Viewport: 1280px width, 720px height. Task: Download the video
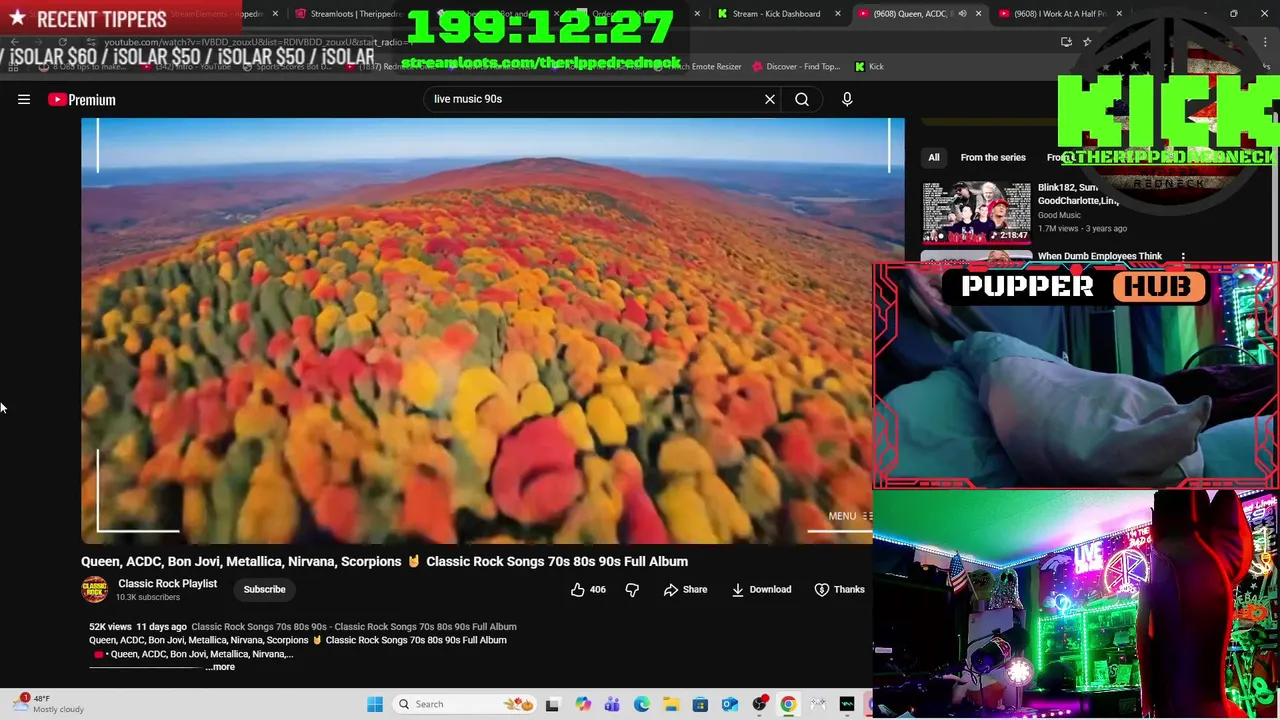(761, 589)
